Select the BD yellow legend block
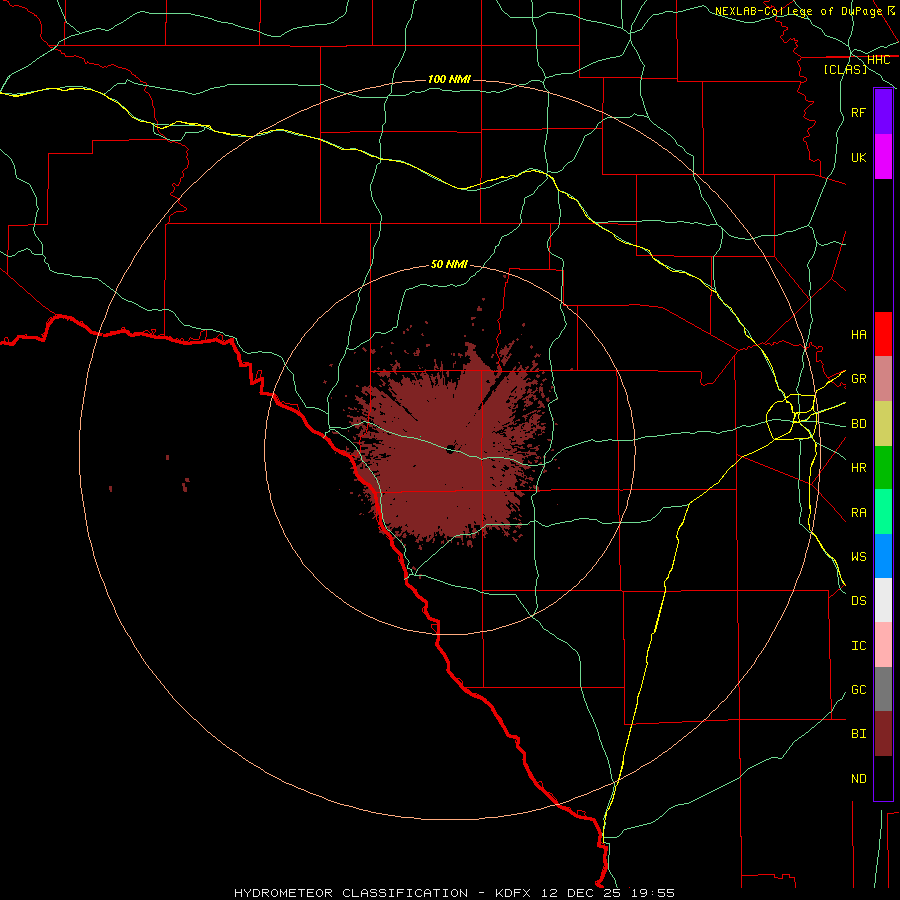The width and height of the screenshot is (900, 900). pos(883,424)
